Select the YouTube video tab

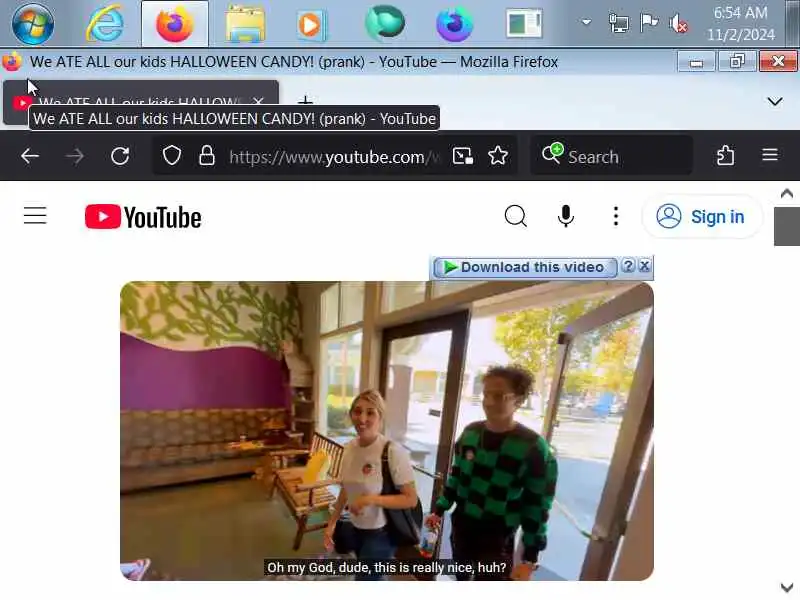tap(141, 102)
